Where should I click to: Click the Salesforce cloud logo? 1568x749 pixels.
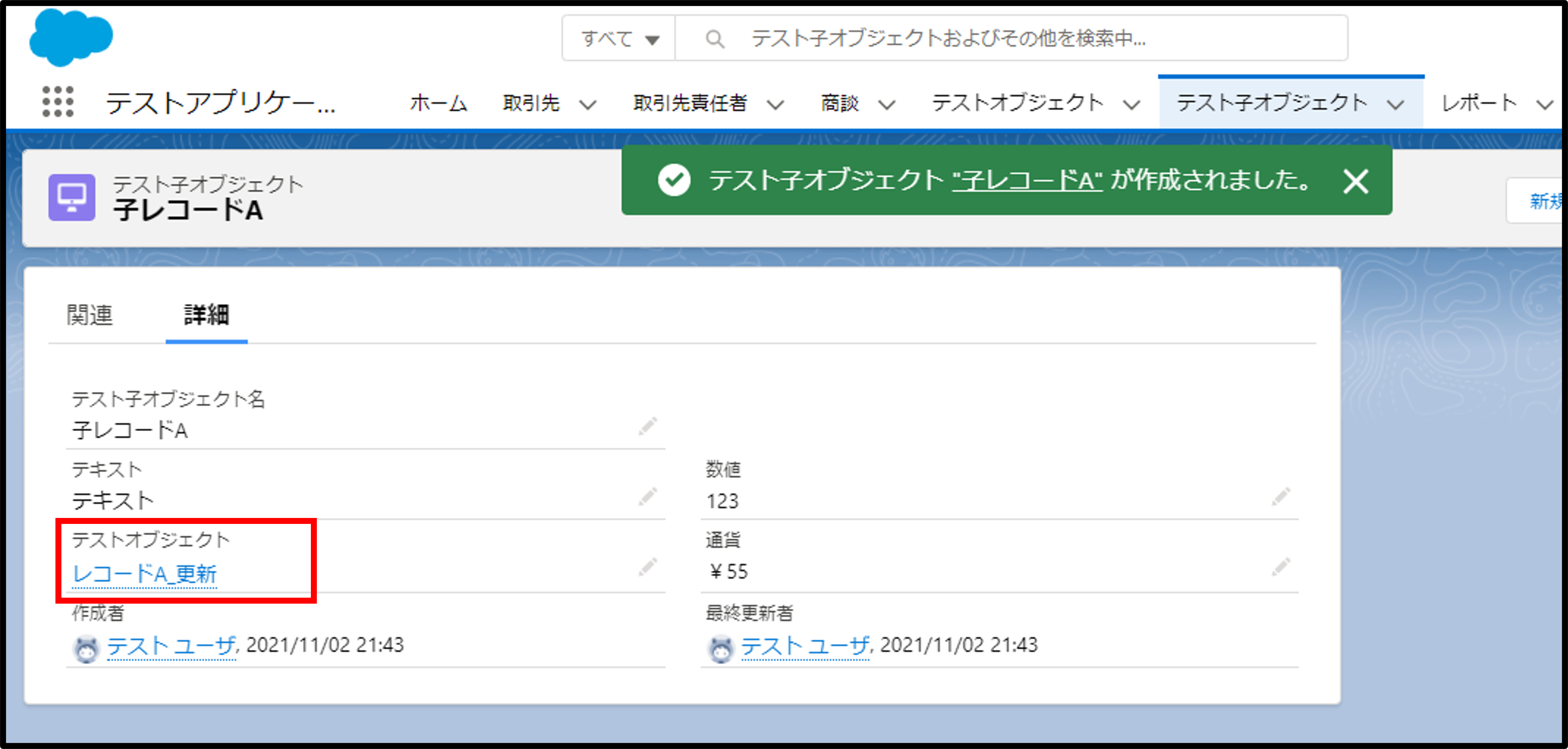[x=71, y=37]
